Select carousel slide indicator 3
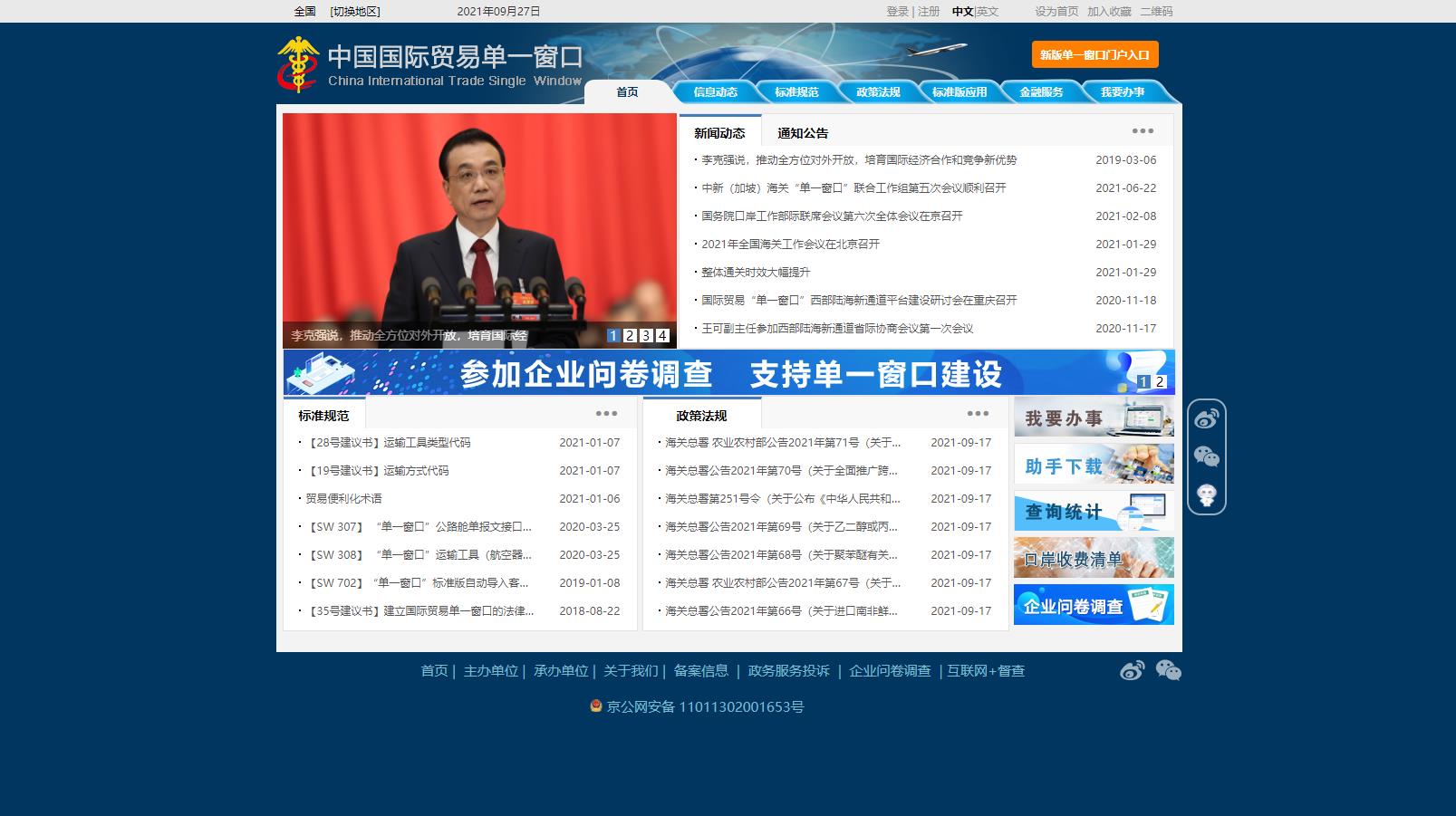The image size is (1456, 816). (645, 334)
